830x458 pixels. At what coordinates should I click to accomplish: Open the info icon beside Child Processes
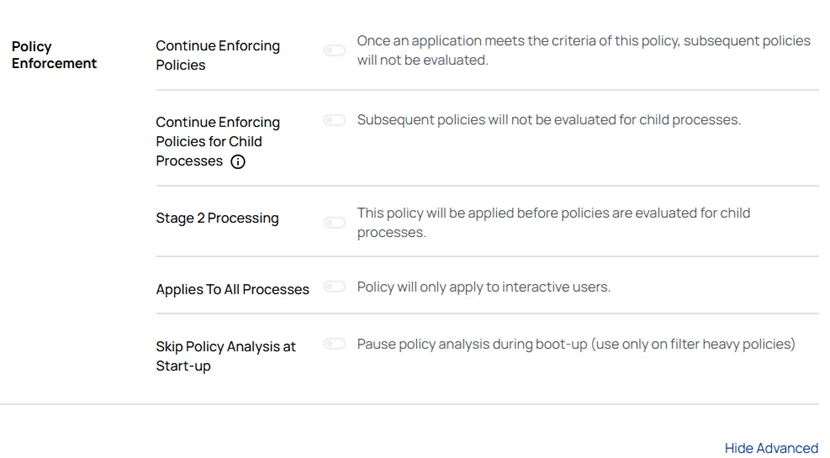[x=238, y=162]
